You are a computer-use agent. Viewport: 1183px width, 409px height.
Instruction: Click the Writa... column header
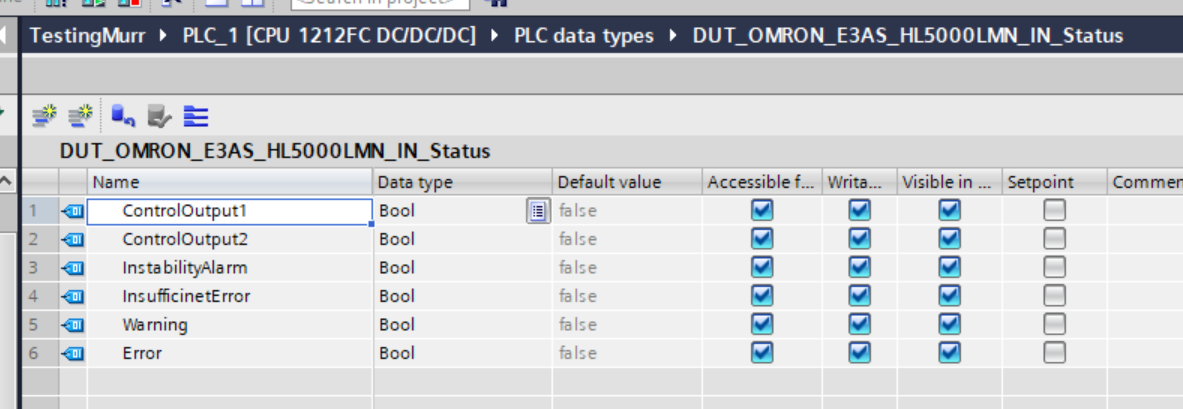point(859,182)
